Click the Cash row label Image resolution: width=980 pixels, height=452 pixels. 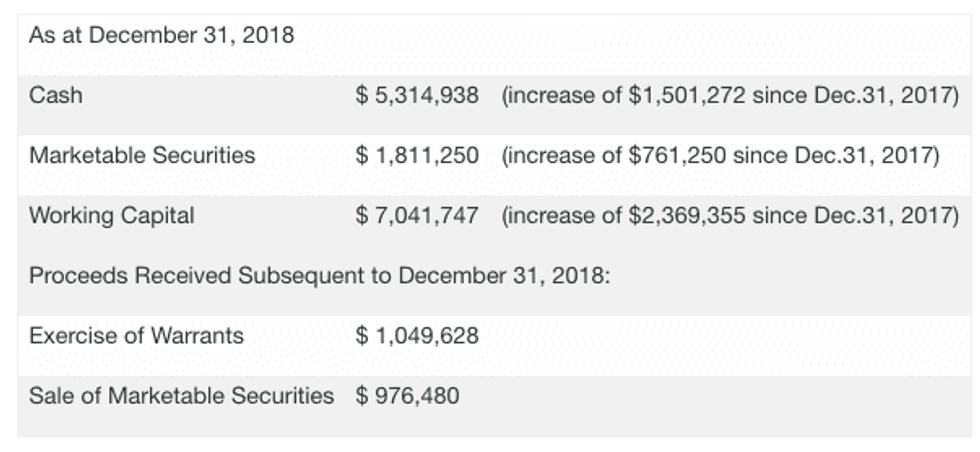(x=56, y=96)
